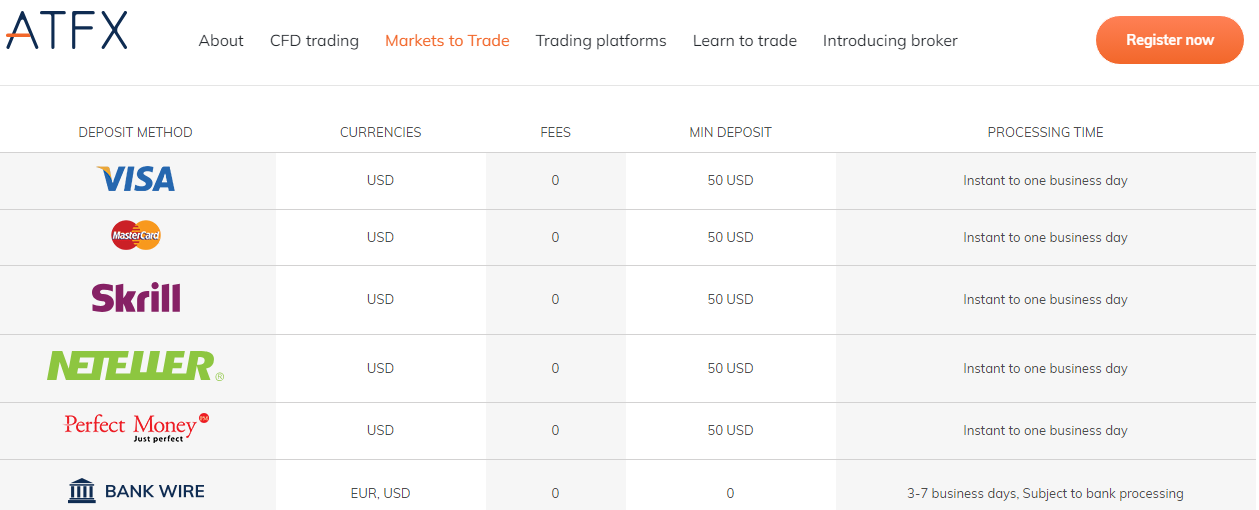Click Bank Wire processing time text
This screenshot has width=1259, height=510.
tap(1045, 493)
